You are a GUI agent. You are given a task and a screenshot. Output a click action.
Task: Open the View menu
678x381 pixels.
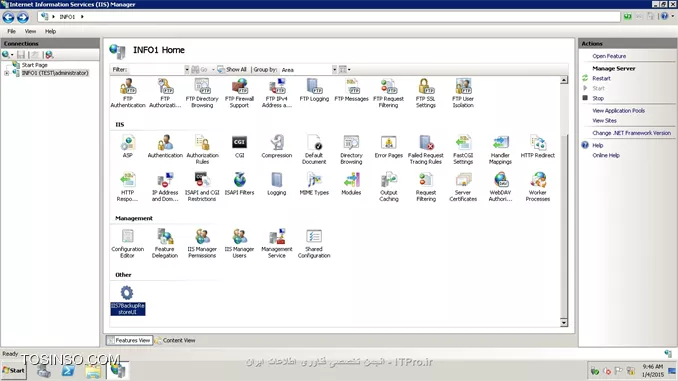tap(30, 31)
